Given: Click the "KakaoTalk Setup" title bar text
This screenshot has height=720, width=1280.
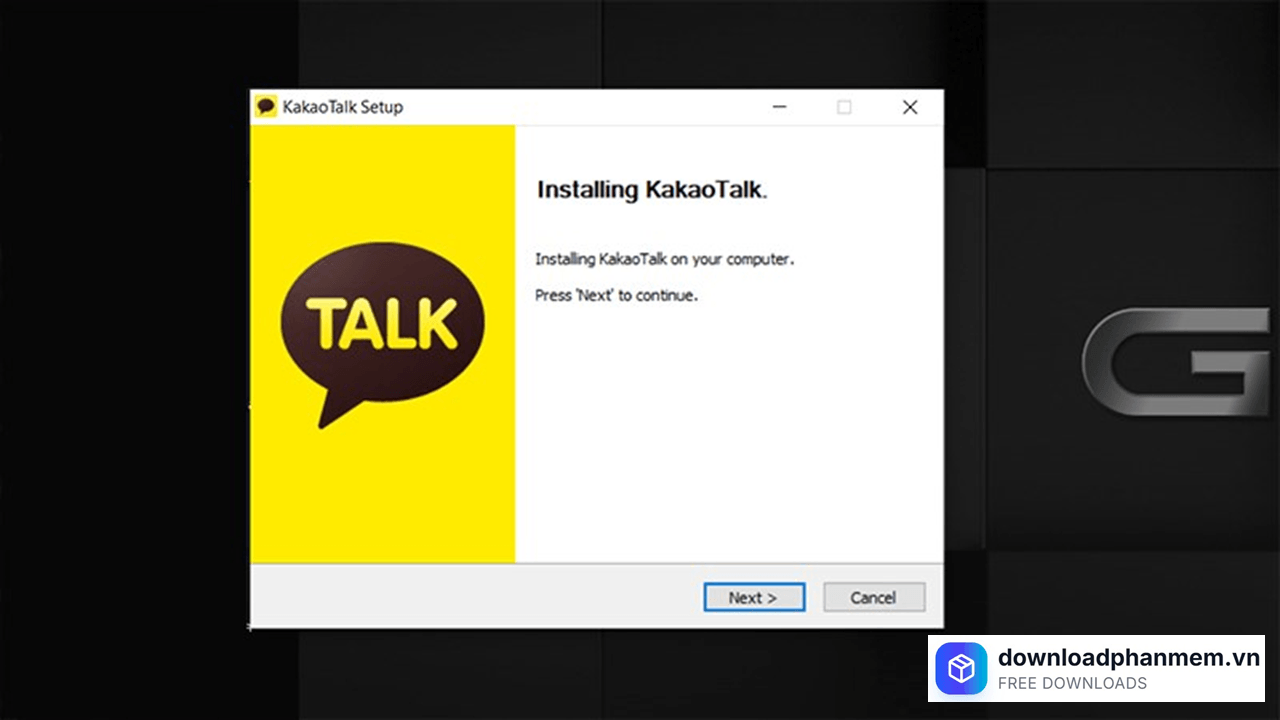Looking at the screenshot, I should 343,107.
